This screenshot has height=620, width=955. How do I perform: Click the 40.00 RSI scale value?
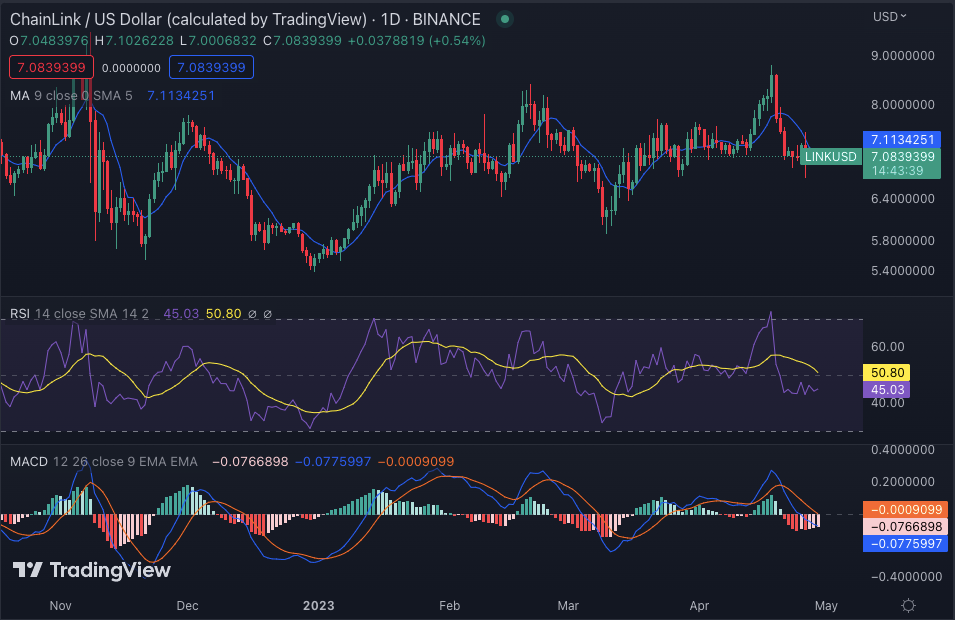tap(887, 403)
